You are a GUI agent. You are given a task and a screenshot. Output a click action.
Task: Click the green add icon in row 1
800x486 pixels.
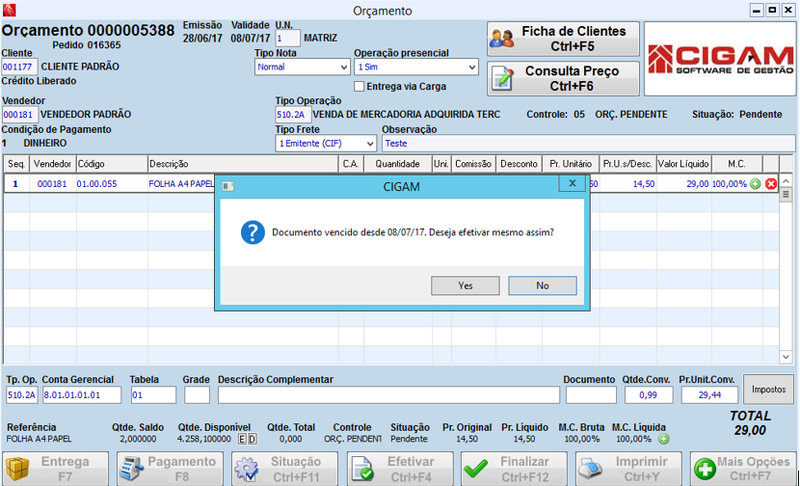(x=756, y=184)
